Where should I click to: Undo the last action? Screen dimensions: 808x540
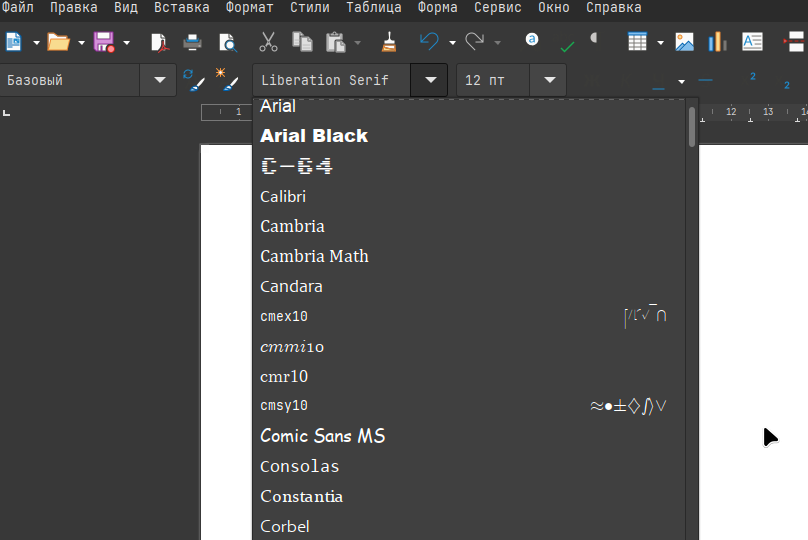pyautogui.click(x=429, y=42)
